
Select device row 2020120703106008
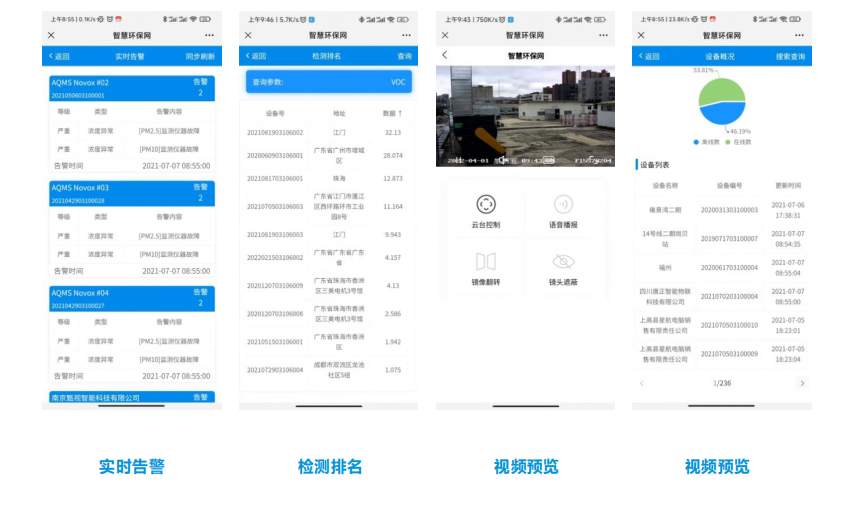pos(329,314)
